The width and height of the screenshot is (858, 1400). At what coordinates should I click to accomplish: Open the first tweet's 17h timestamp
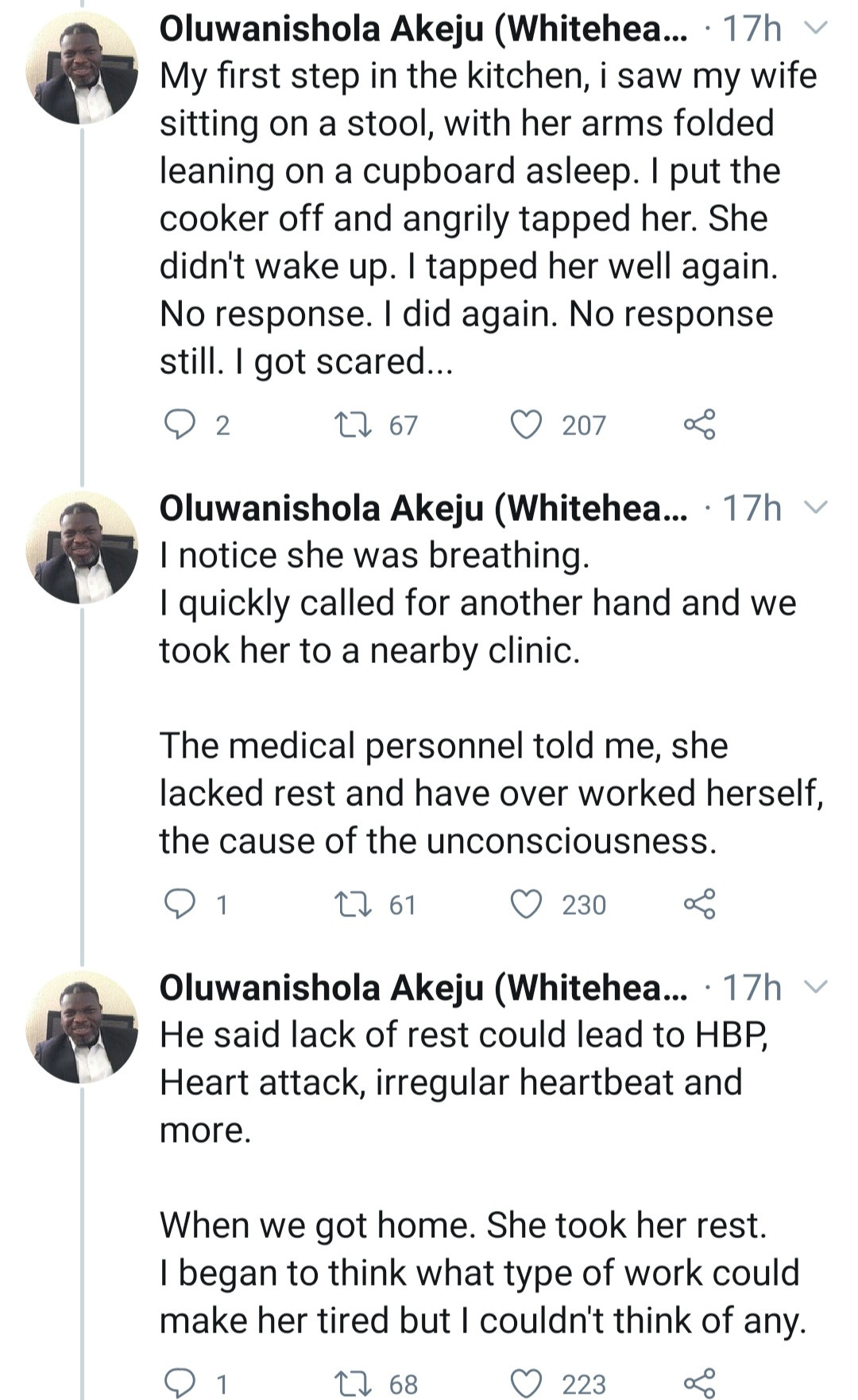point(752,29)
